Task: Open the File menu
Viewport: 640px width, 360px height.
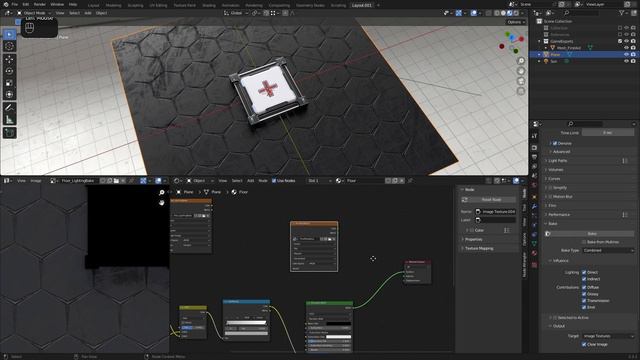Action: pyautogui.click(x=15, y=4)
